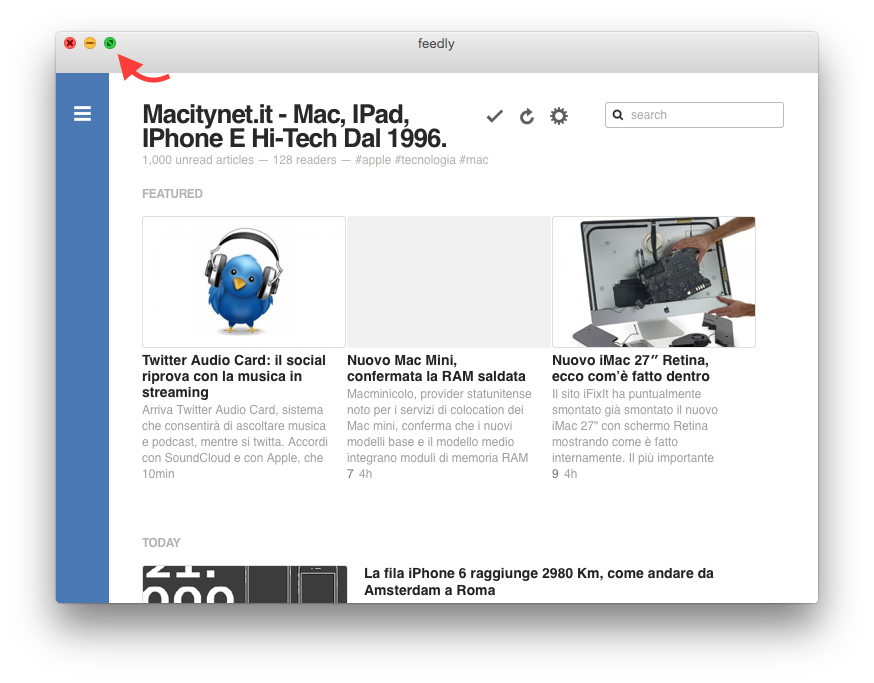Viewport: 874px width, 683px height.
Task: Click the green fullscreen window button
Action: click(110, 43)
